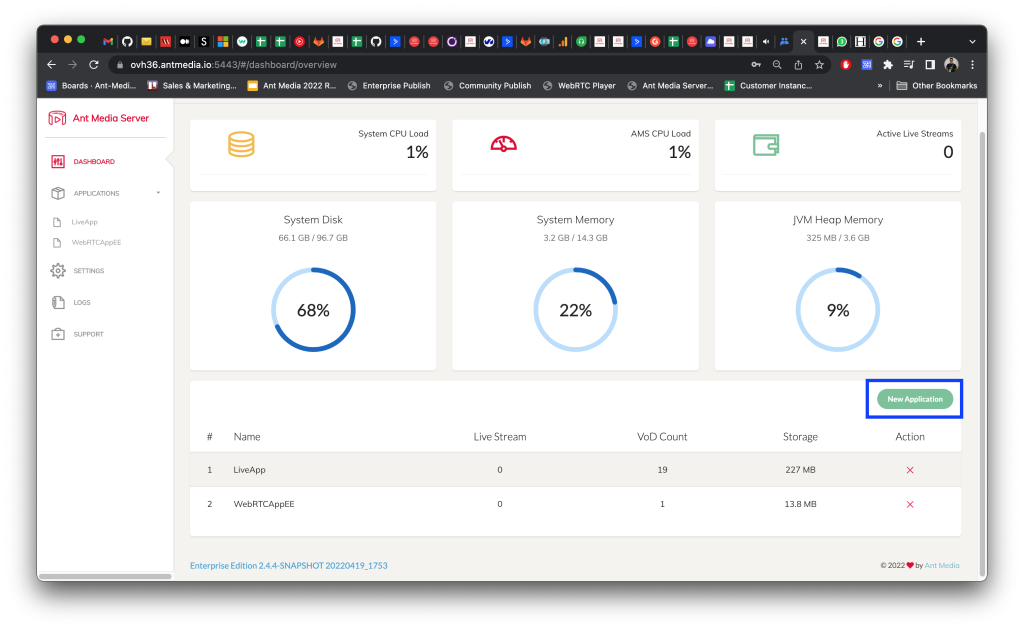1024x630 pixels.
Task: Open WebRTCAppEE link in applications table
Action: (x=264, y=504)
